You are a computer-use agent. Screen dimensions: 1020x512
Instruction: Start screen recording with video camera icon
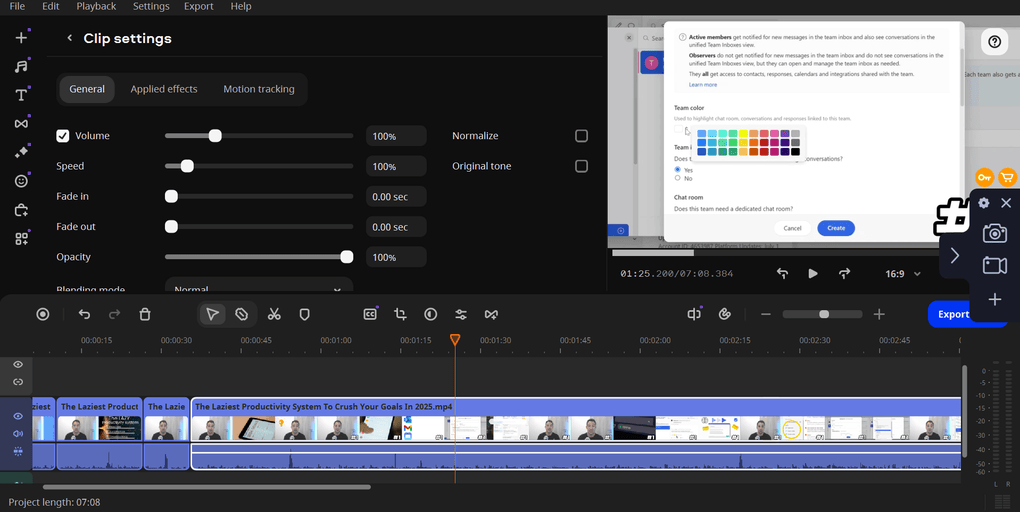(x=995, y=265)
